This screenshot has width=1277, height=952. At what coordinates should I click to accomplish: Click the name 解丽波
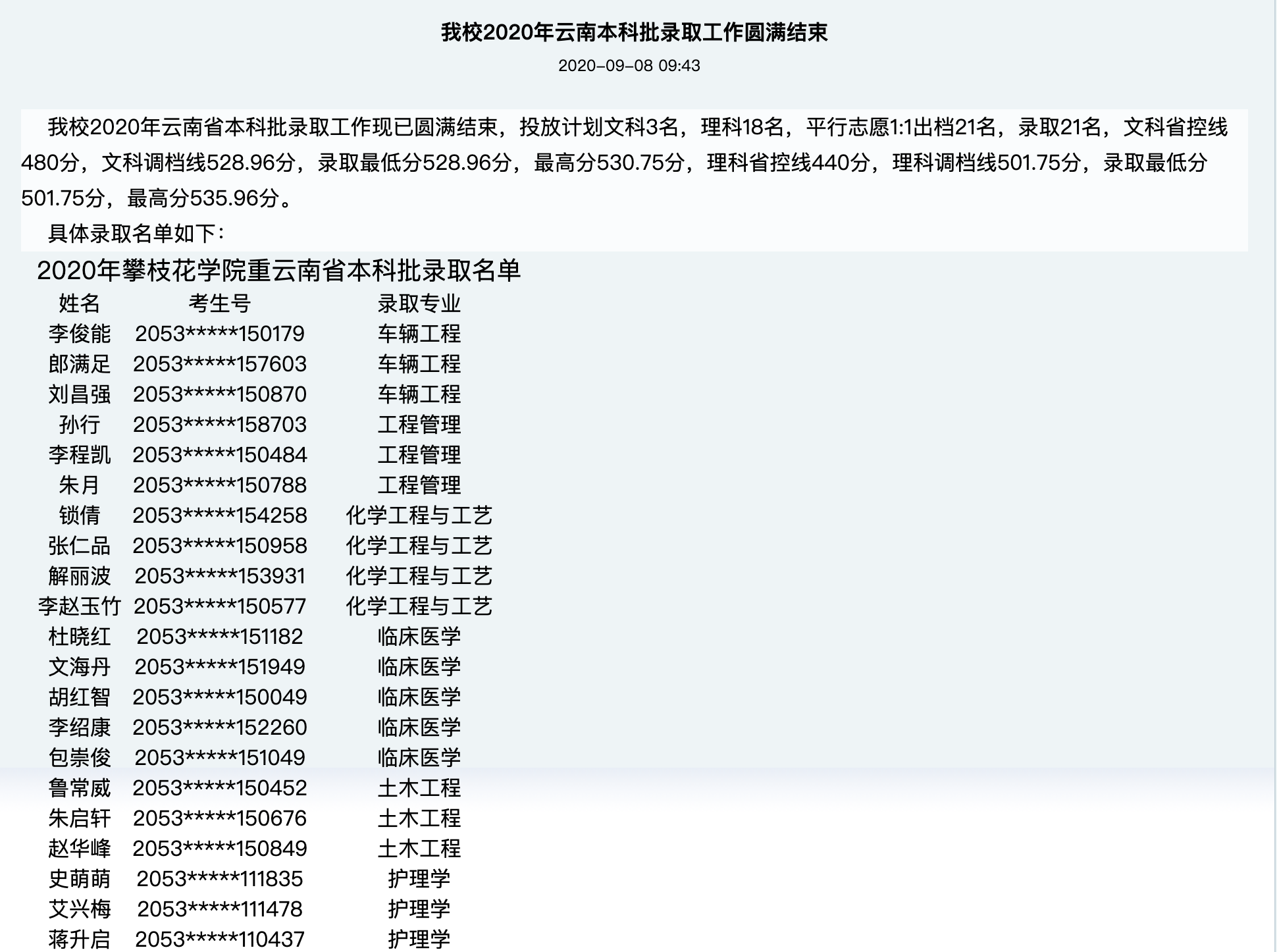(x=79, y=576)
